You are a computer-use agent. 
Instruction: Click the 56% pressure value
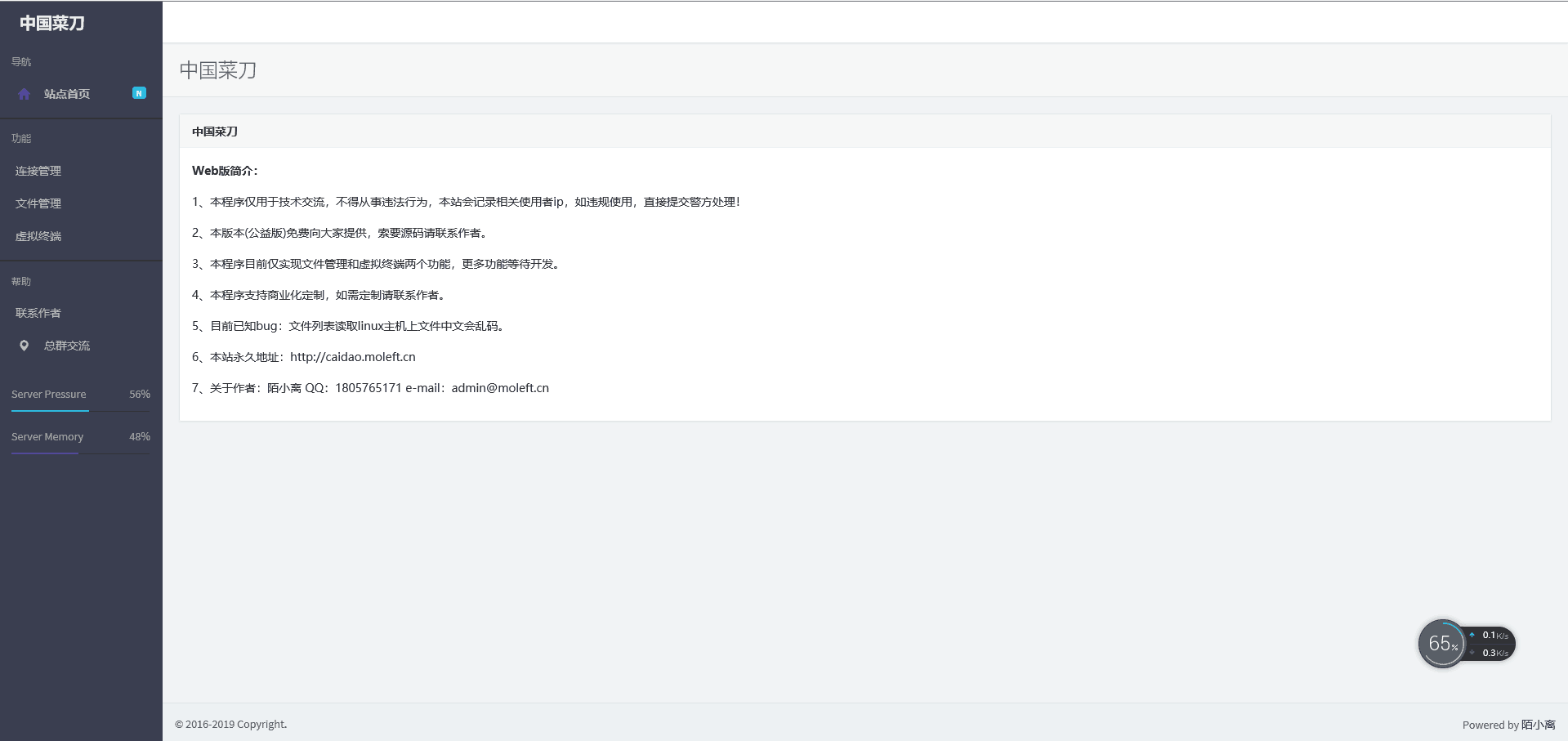(x=140, y=394)
